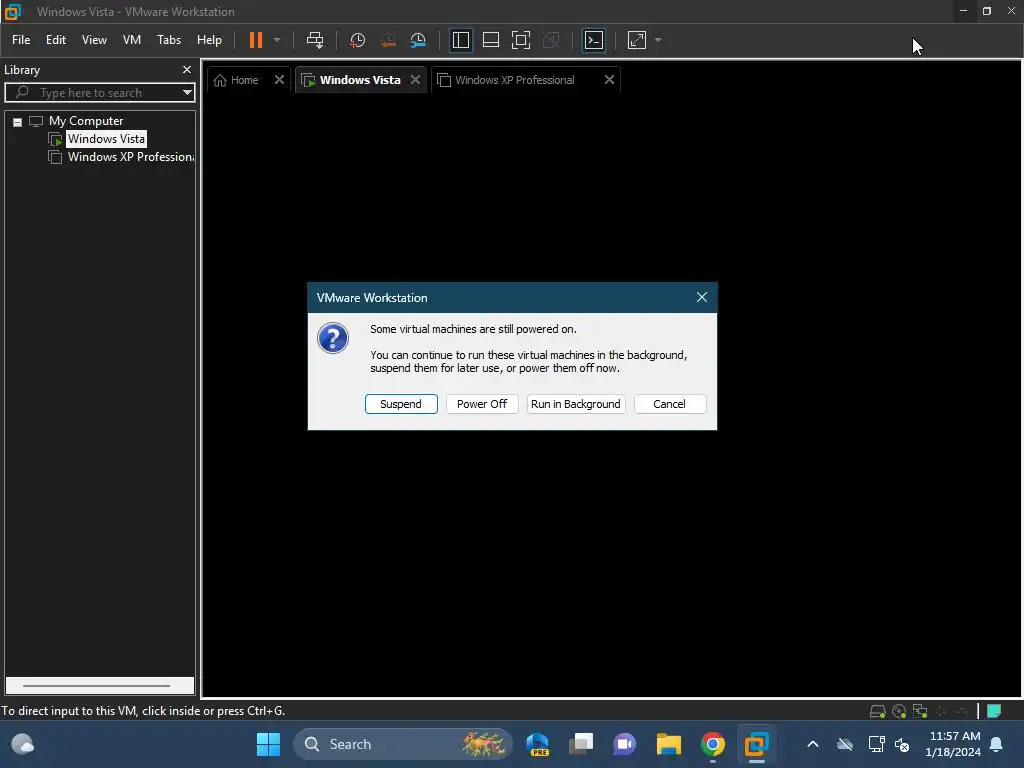This screenshot has width=1024, height=768.
Task: Click the Library search input field
Action: [98, 93]
